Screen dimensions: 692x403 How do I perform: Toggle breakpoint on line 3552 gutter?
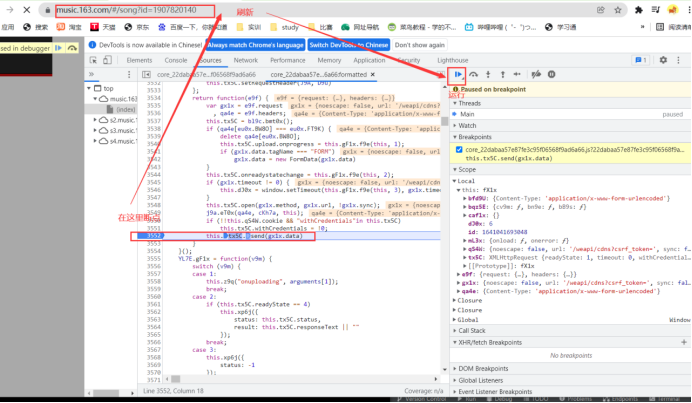[154, 236]
